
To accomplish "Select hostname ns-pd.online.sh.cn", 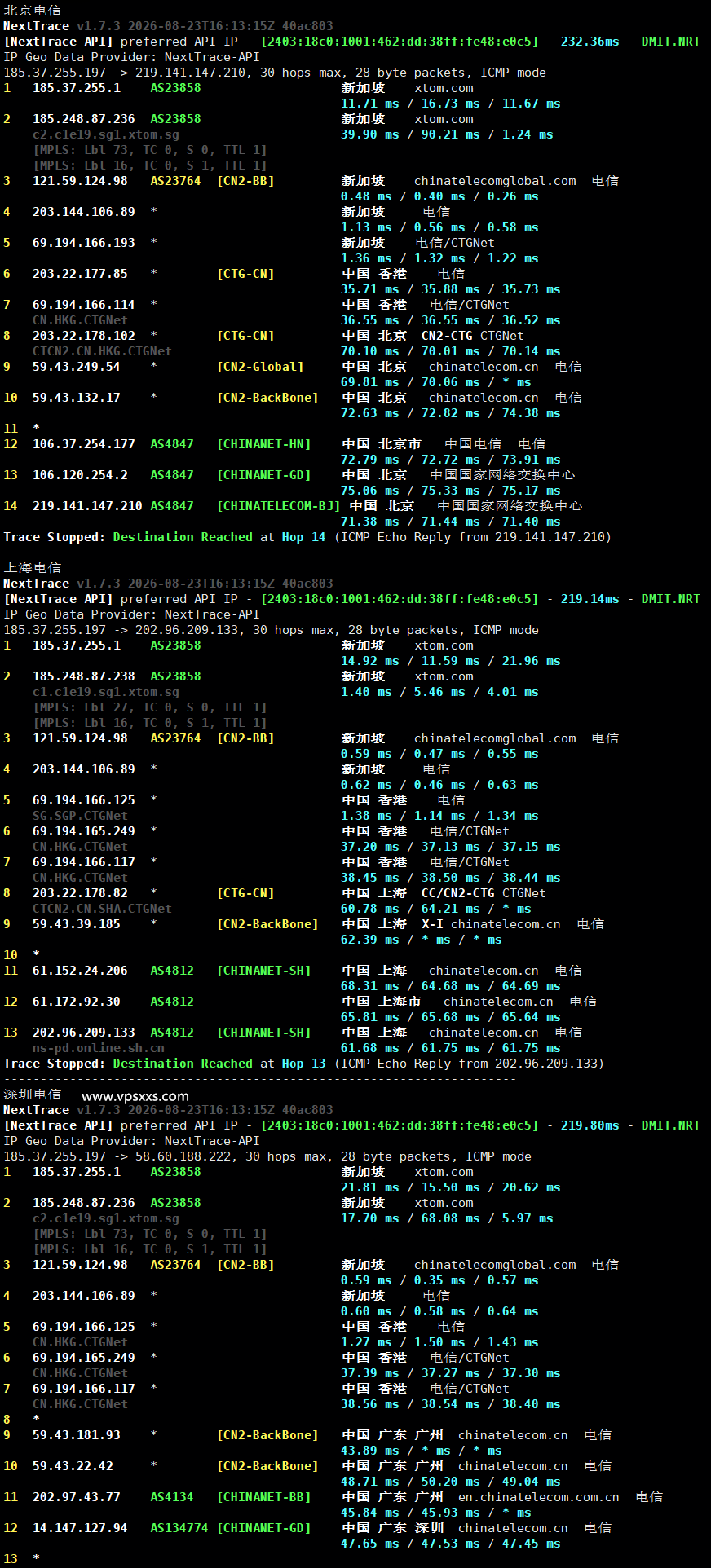I will tap(99, 1048).
